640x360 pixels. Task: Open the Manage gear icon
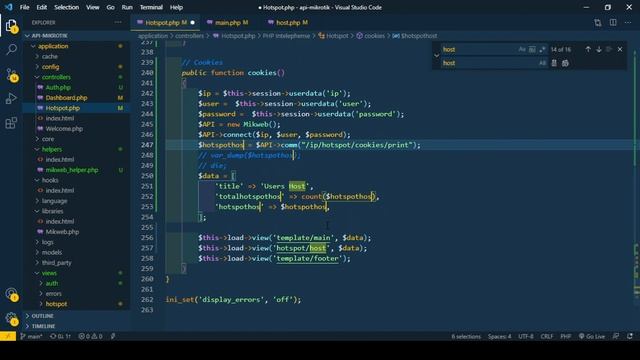click(11, 318)
